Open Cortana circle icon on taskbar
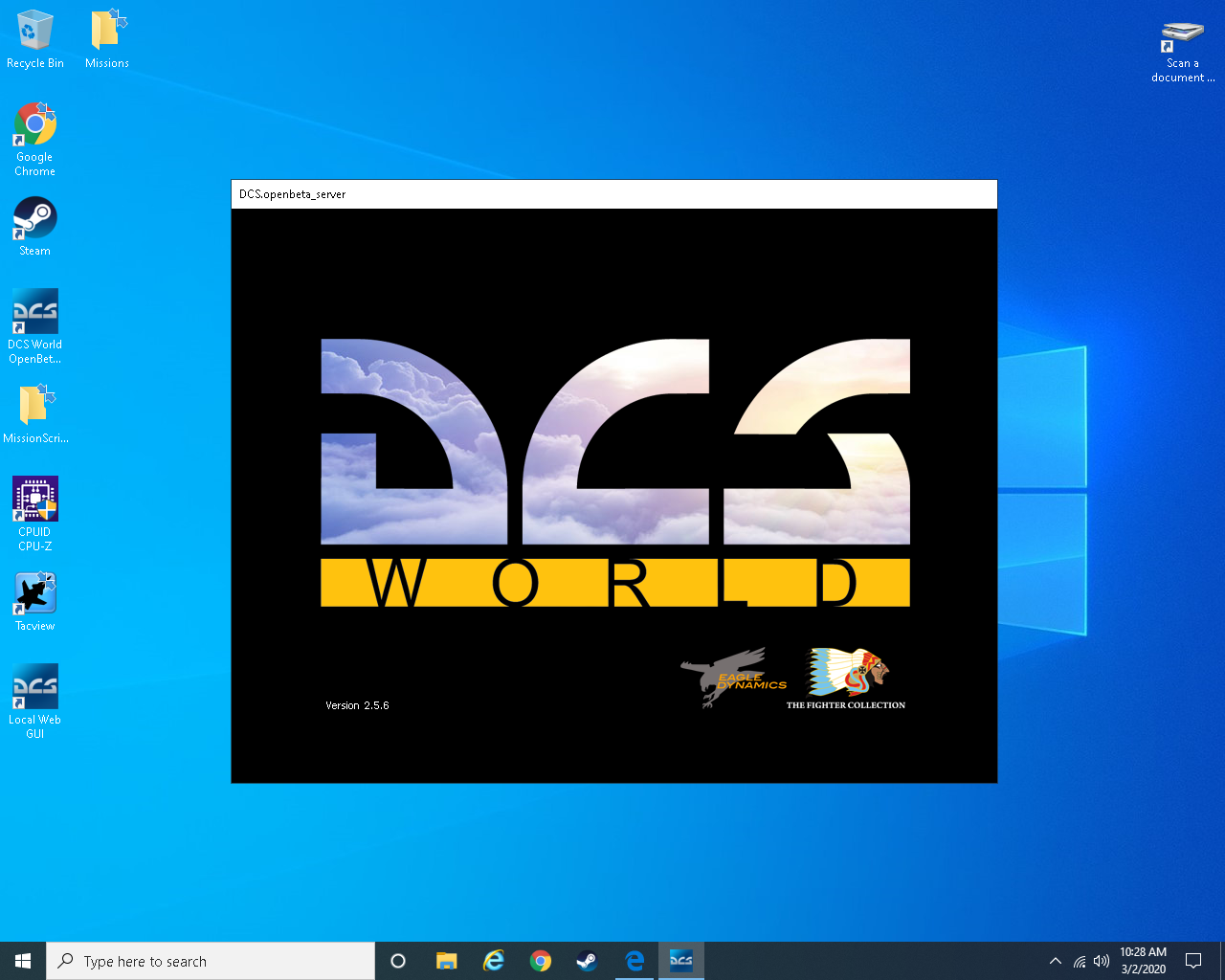This screenshot has width=1225, height=980. pyautogui.click(x=398, y=961)
